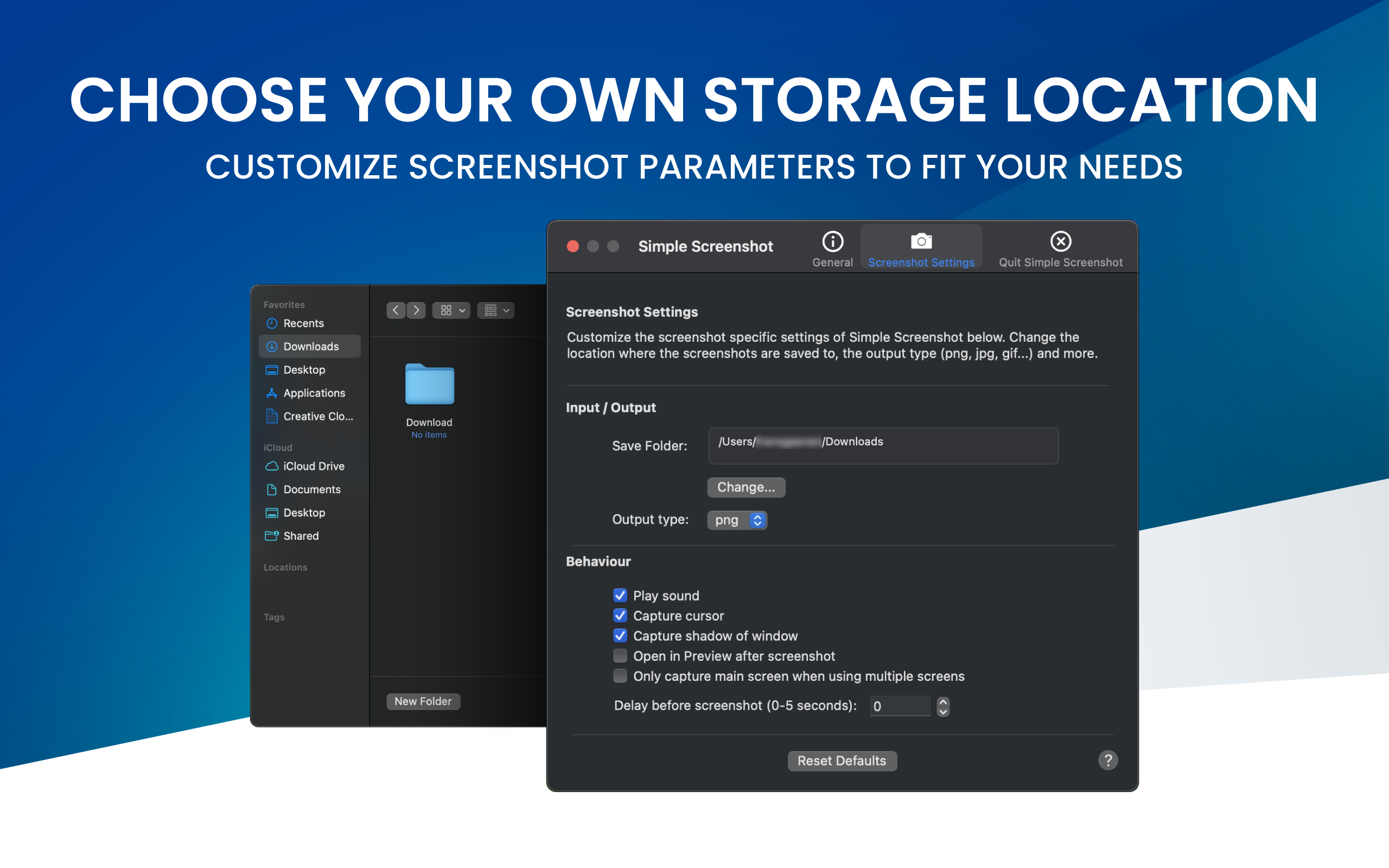Viewport: 1389px width, 868px height.
Task: Select Shared in Finder sidebar
Action: tap(310, 535)
